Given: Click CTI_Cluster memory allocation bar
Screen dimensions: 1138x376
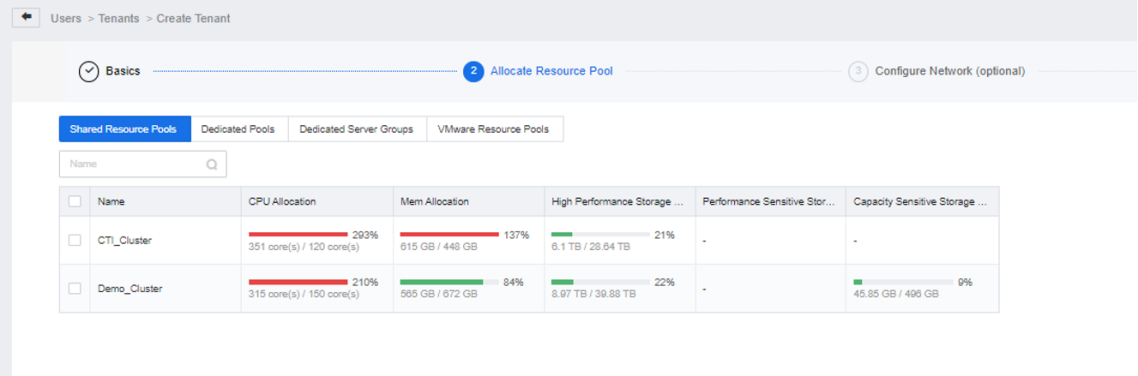Looking at the screenshot, I should pos(449,234).
